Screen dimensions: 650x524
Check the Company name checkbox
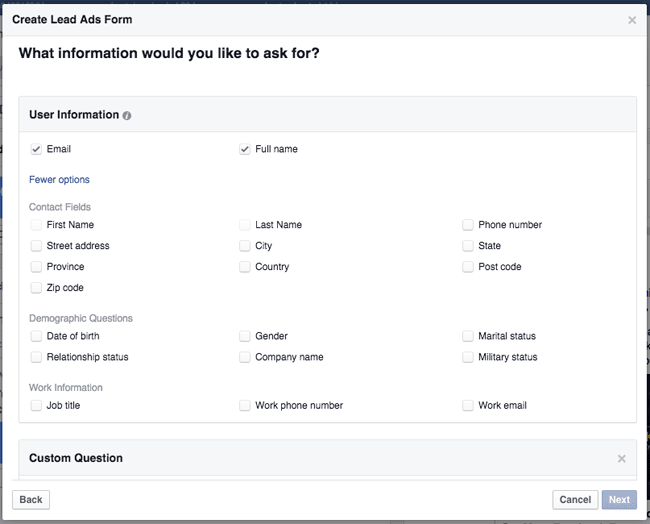click(245, 357)
